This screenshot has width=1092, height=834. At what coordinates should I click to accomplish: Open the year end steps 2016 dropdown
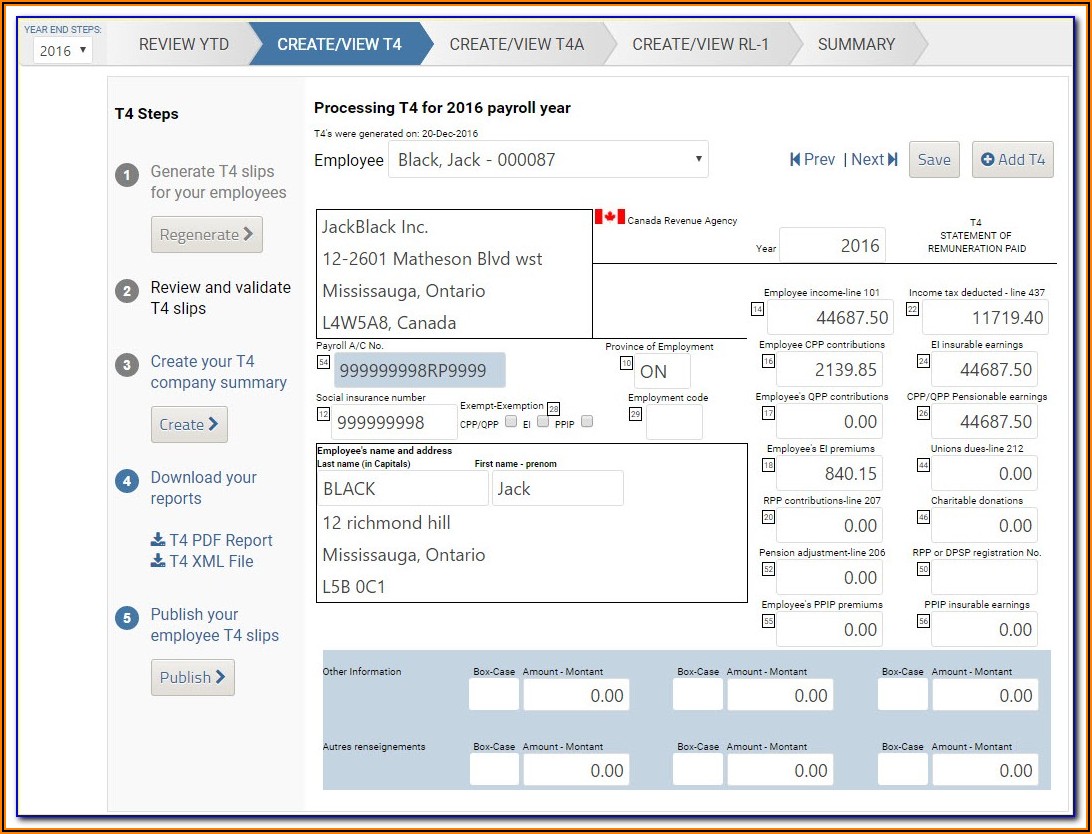pos(62,50)
